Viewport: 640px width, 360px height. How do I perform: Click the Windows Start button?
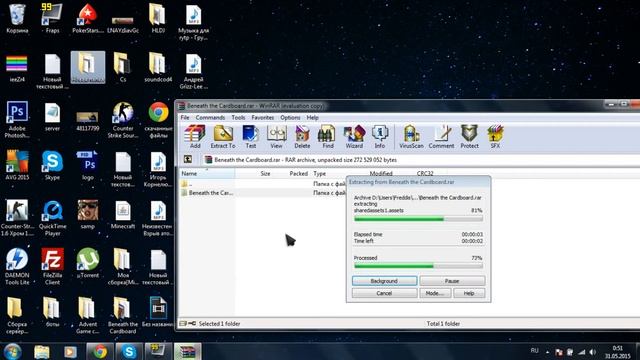tap(13, 351)
